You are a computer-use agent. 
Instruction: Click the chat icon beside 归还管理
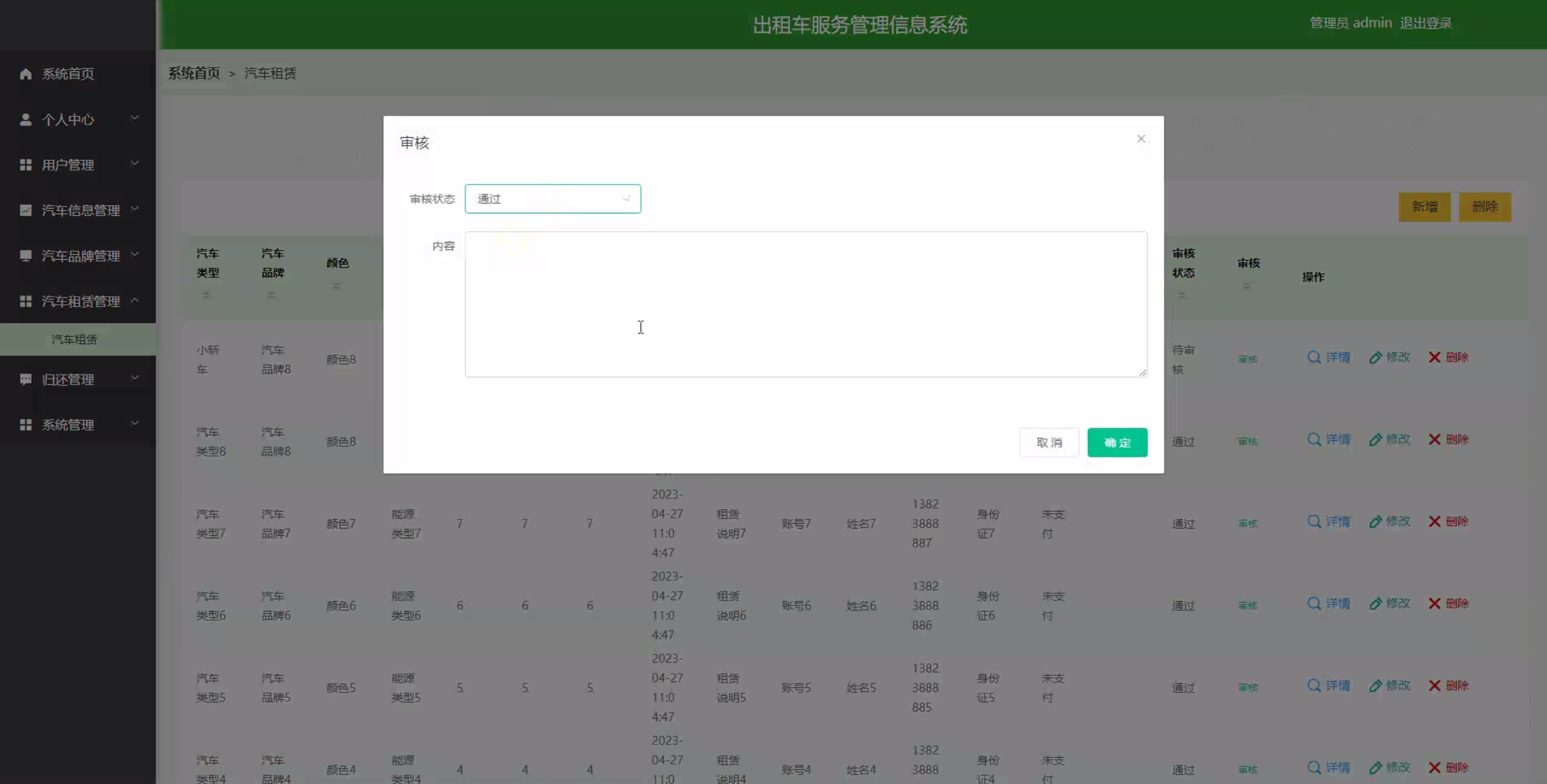pyautogui.click(x=26, y=379)
